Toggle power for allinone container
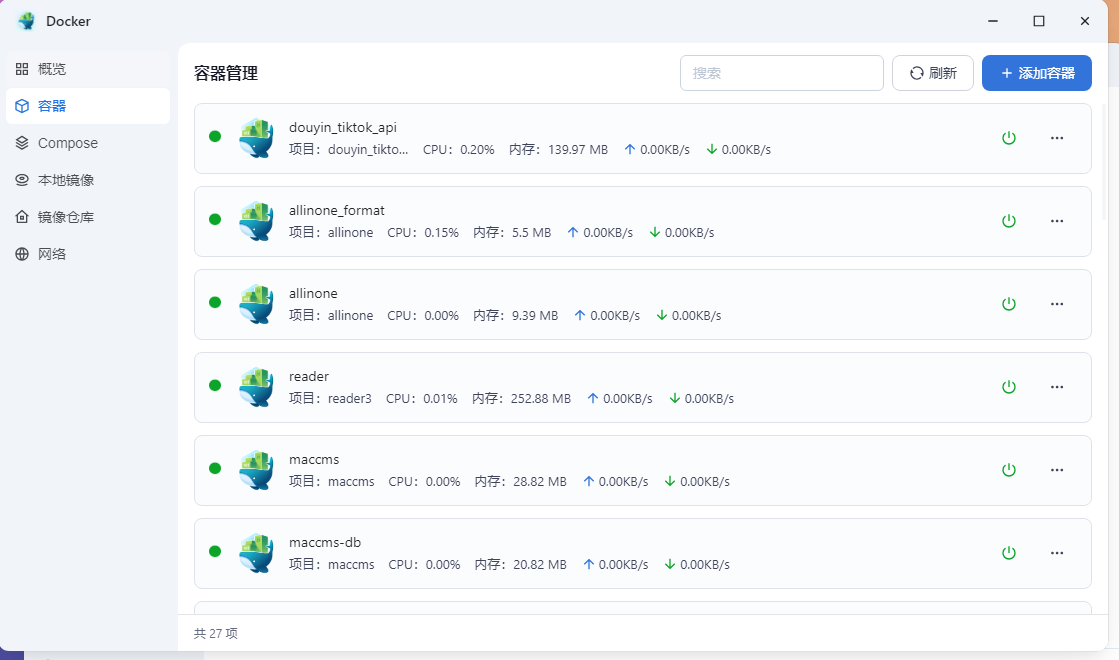Image resolution: width=1119 pixels, height=660 pixels. tap(1008, 304)
